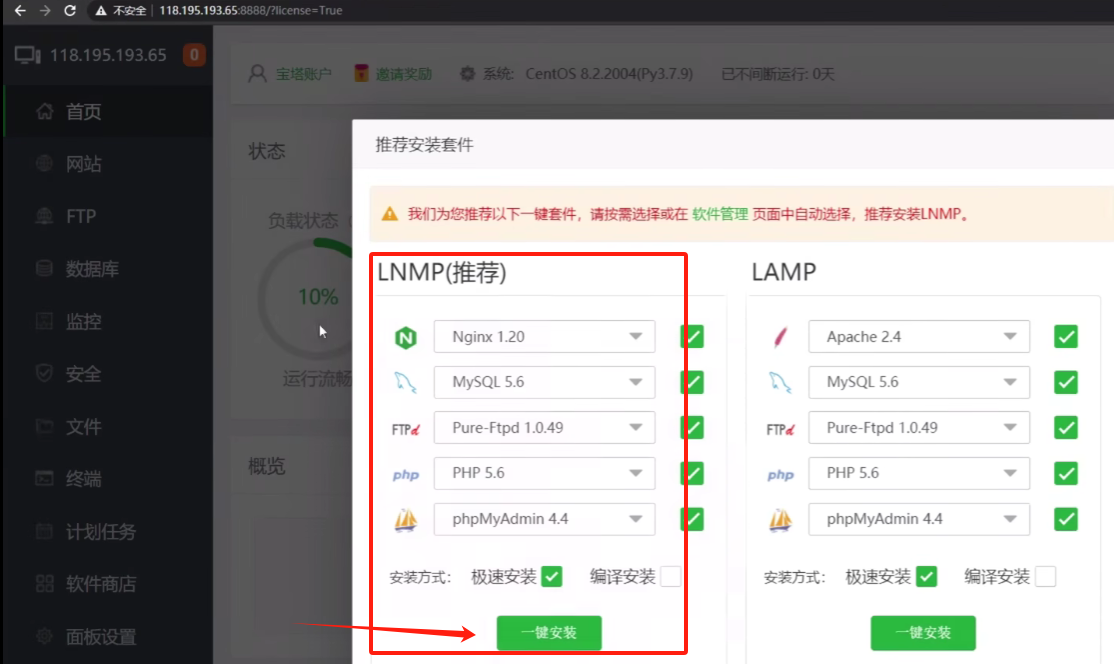The height and width of the screenshot is (664, 1114).
Task: Toggle LAMP 极速安装 fast install checkbox
Action: coord(926,576)
